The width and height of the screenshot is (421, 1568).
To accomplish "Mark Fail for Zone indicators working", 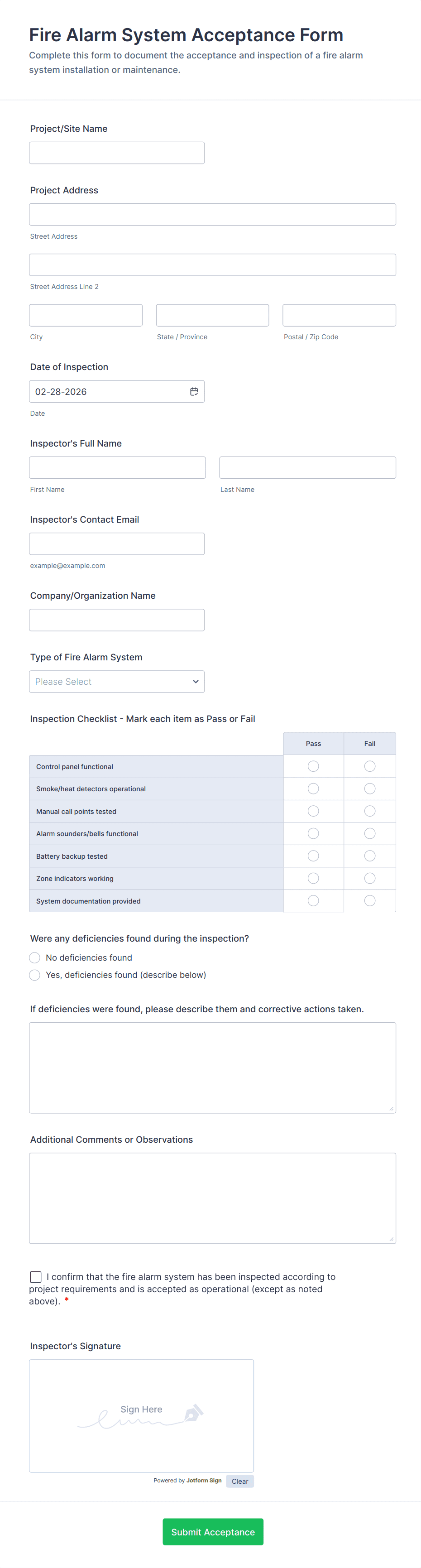I will point(369,878).
